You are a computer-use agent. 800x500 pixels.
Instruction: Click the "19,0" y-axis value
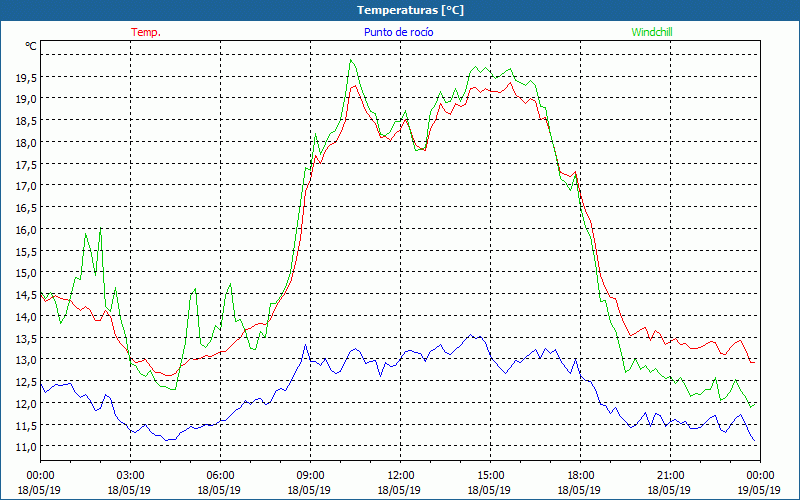pos(28,98)
